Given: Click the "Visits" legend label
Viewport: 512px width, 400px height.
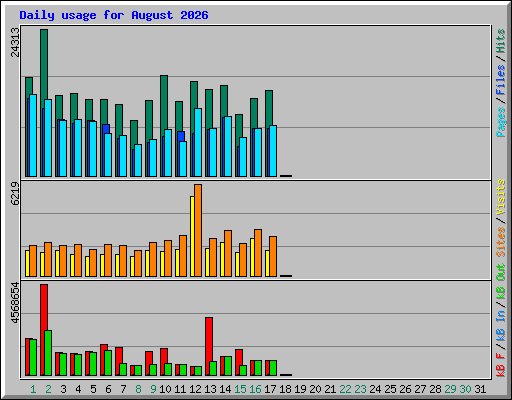Looking at the screenshot, I should click(x=501, y=197).
